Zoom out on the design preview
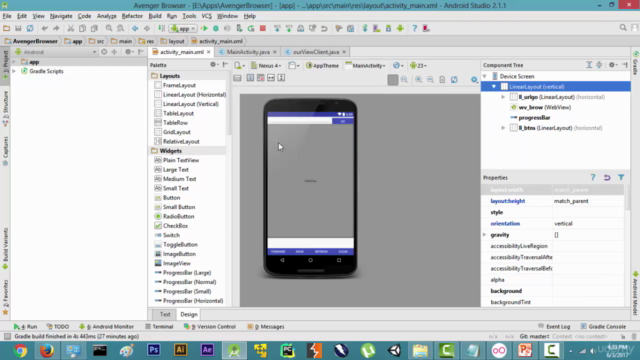 click(x=431, y=80)
